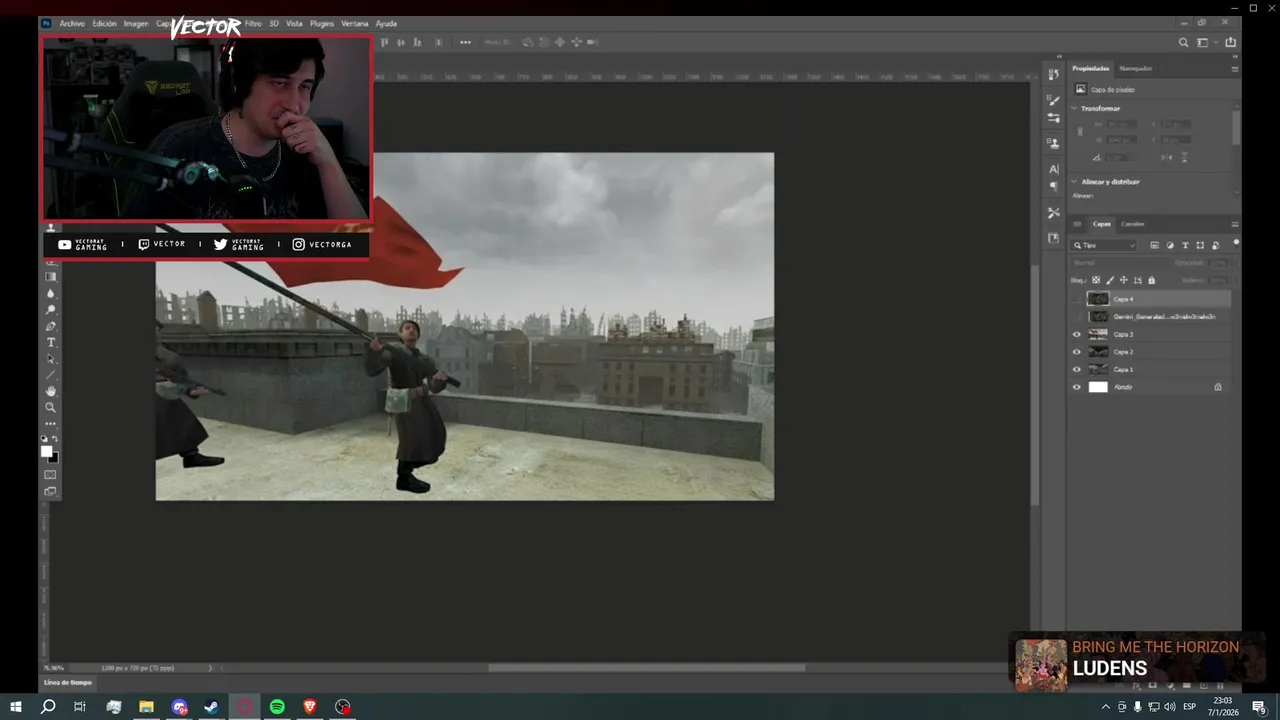Click the horizontal canvas scrollbar
Viewport: 1280px width, 720px height.
[x=646, y=668]
